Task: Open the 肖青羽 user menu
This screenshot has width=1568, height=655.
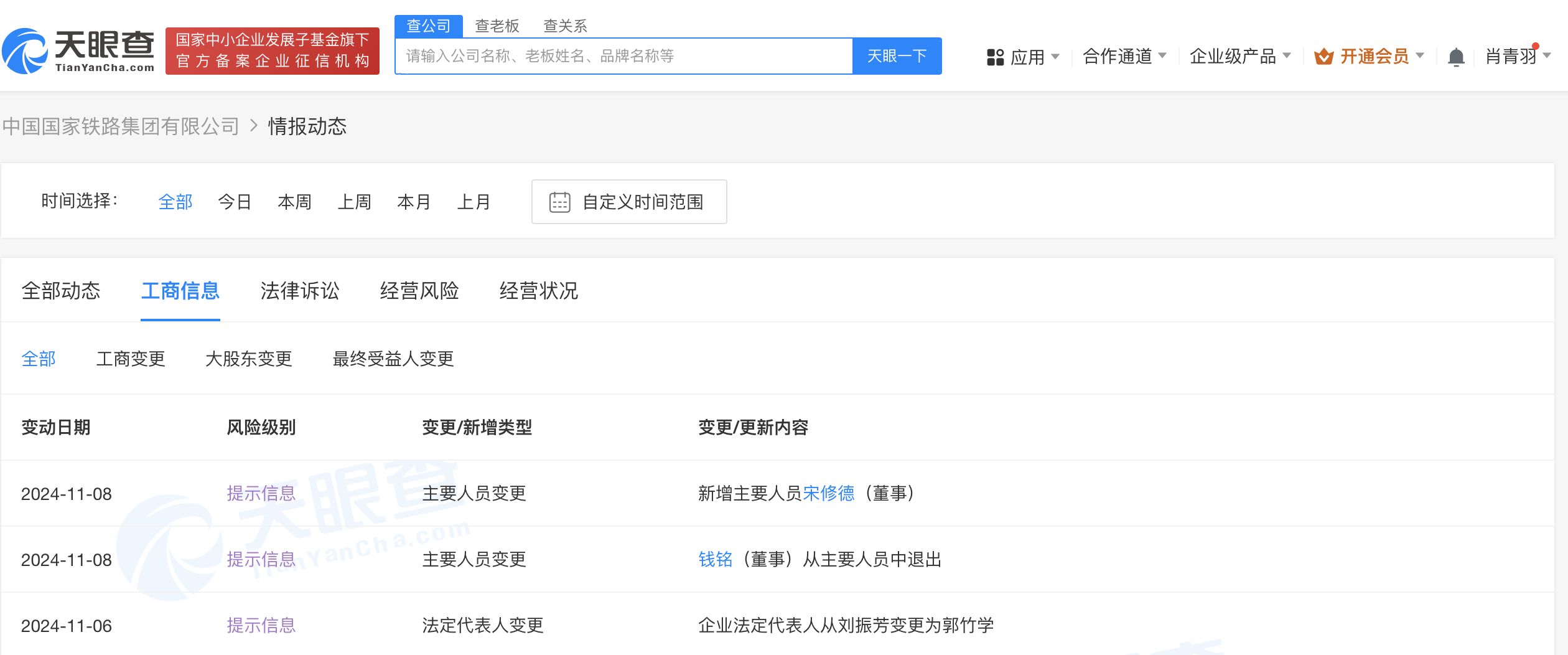Action: pyautogui.click(x=1518, y=57)
